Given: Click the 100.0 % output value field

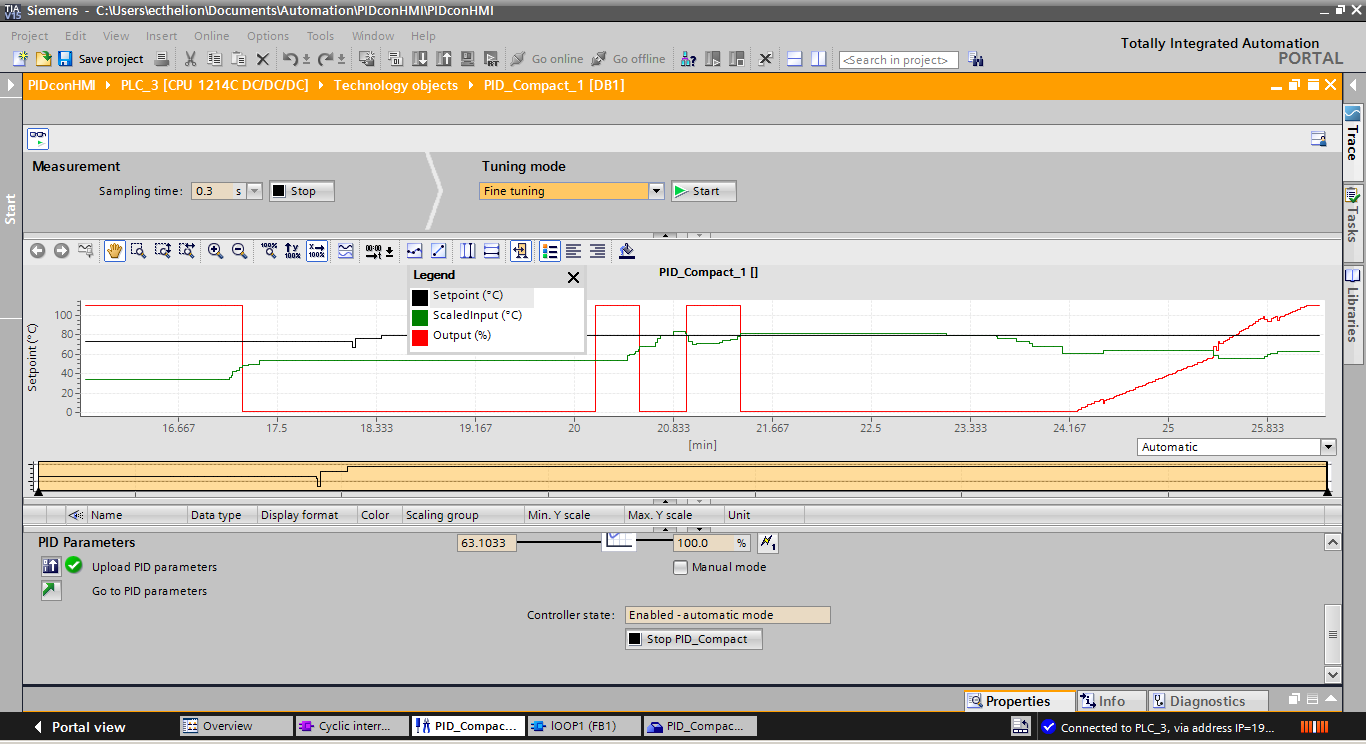Looking at the screenshot, I should pyautogui.click(x=712, y=543).
